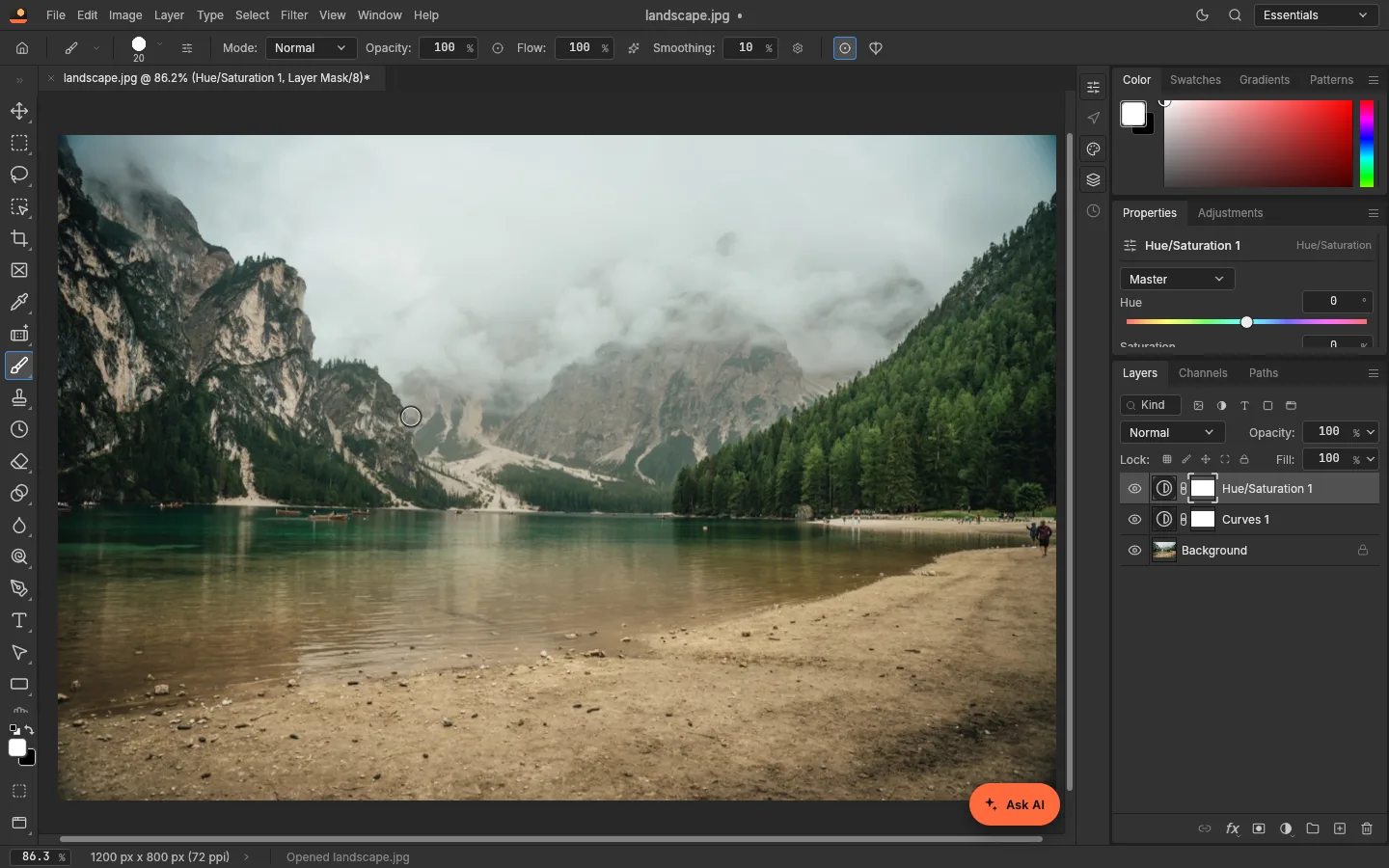The width and height of the screenshot is (1389, 868).
Task: Open the search magnifier icon
Action: click(1235, 15)
